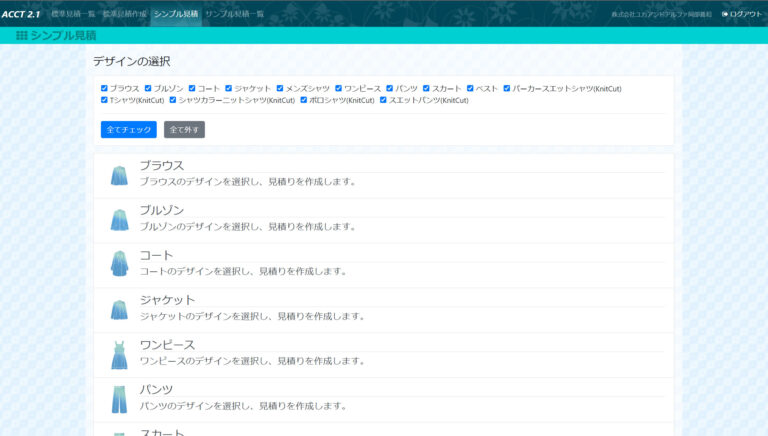Viewport: 768px width, 436px height.
Task: Click the grid icon beside シンプル見積 title
Action: pyautogui.click(x=22, y=35)
